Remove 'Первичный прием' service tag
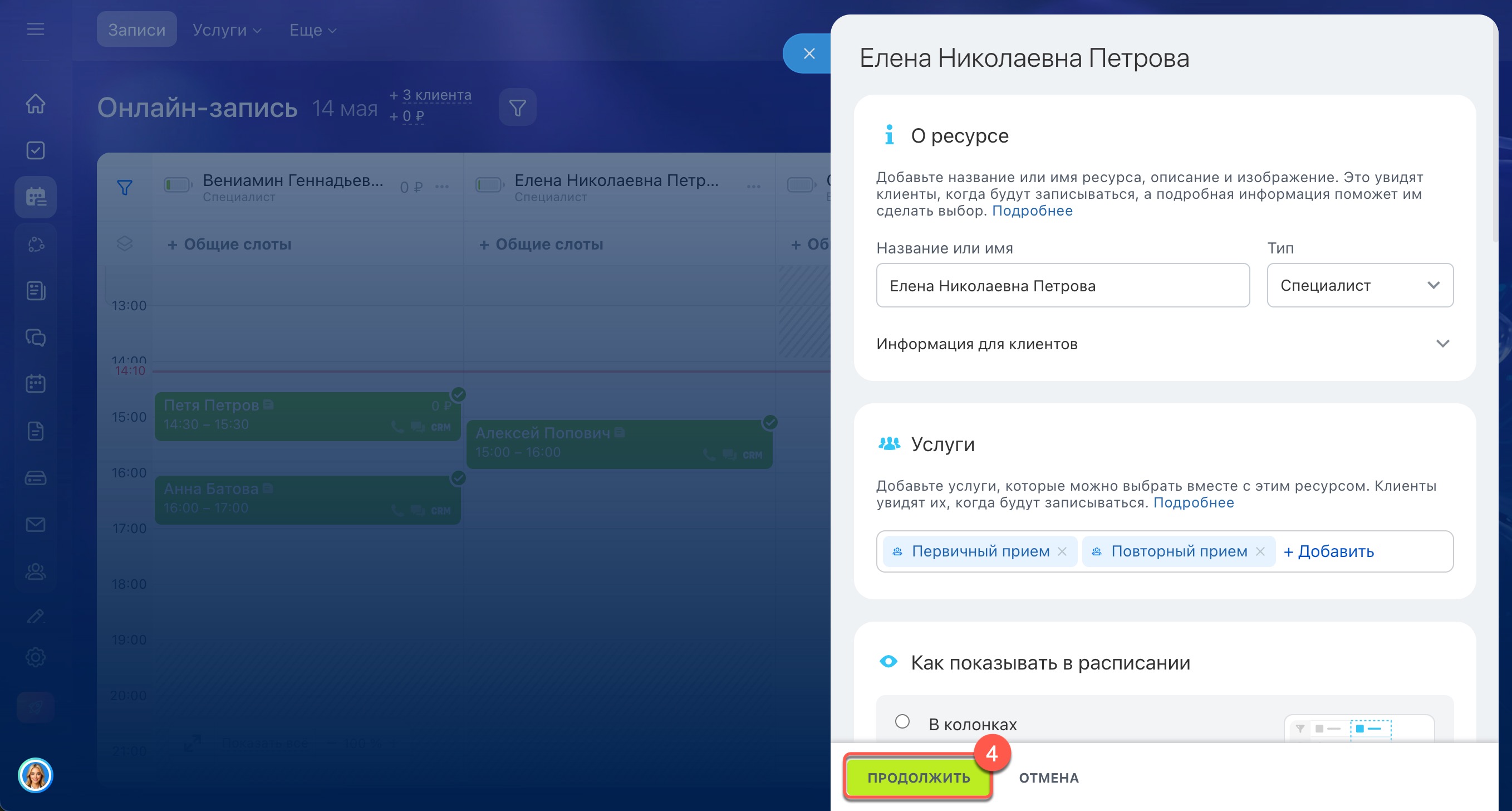Screen dimensions: 1512x811 [1062, 551]
